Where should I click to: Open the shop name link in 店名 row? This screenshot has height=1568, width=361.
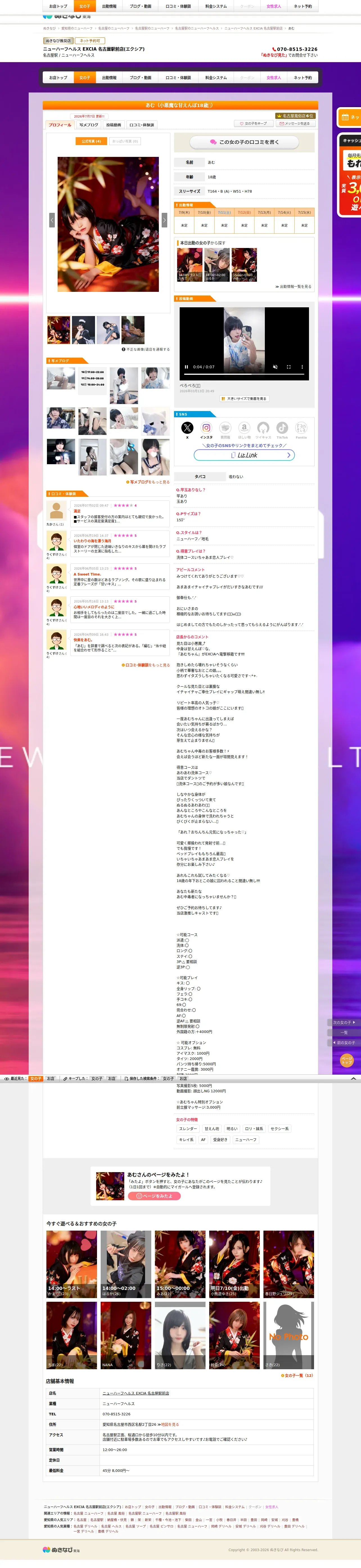pos(136,1393)
